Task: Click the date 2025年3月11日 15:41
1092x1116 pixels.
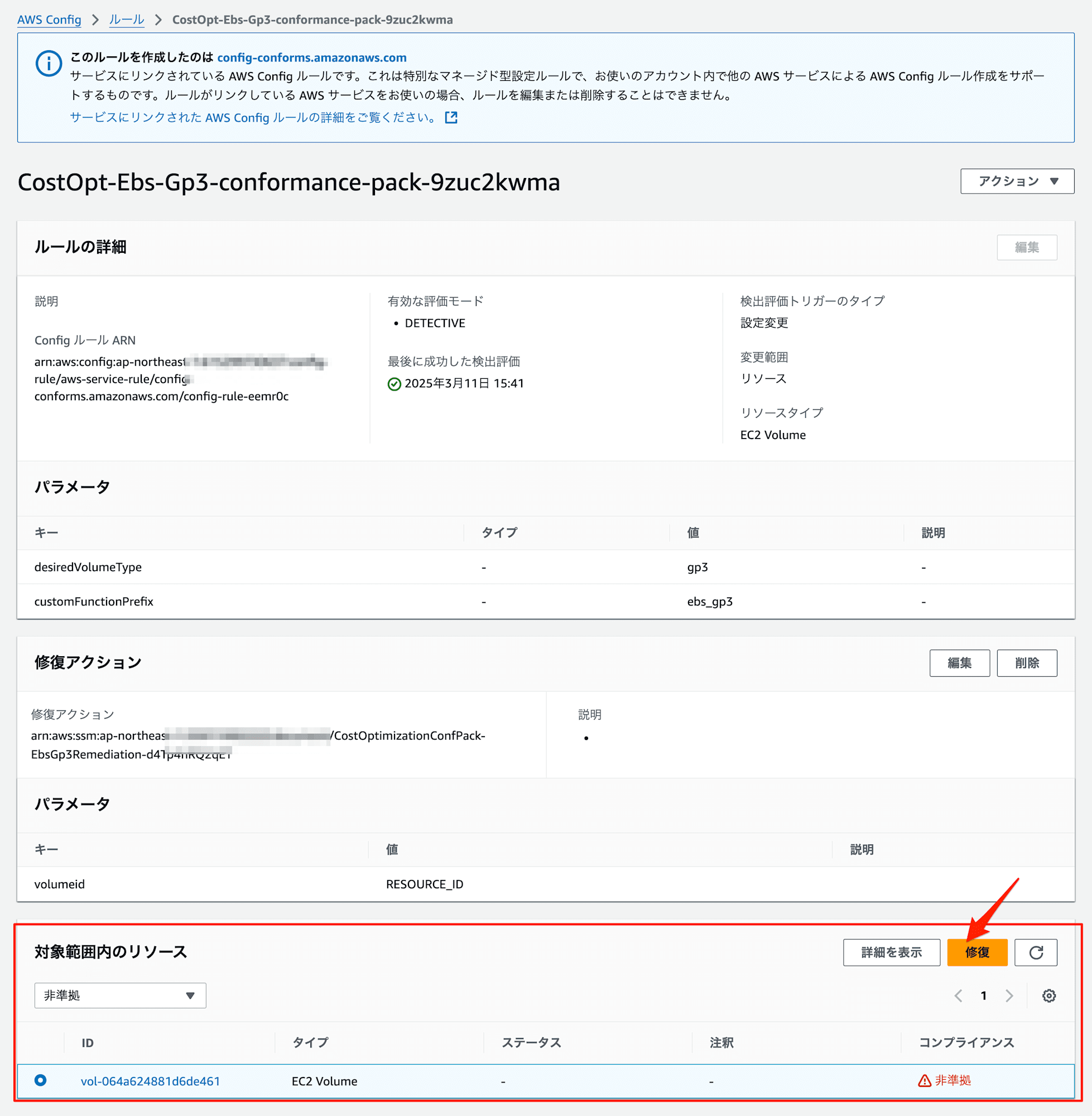Action: coord(464,384)
